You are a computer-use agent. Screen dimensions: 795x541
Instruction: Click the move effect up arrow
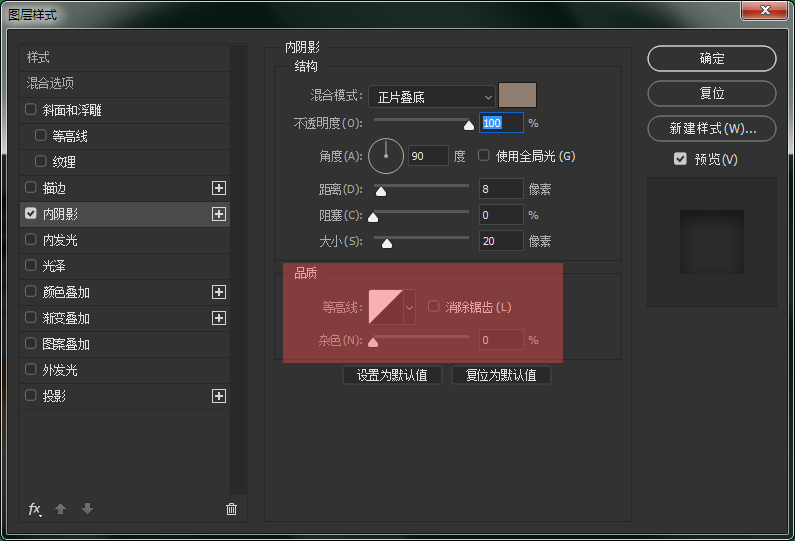click(60, 509)
